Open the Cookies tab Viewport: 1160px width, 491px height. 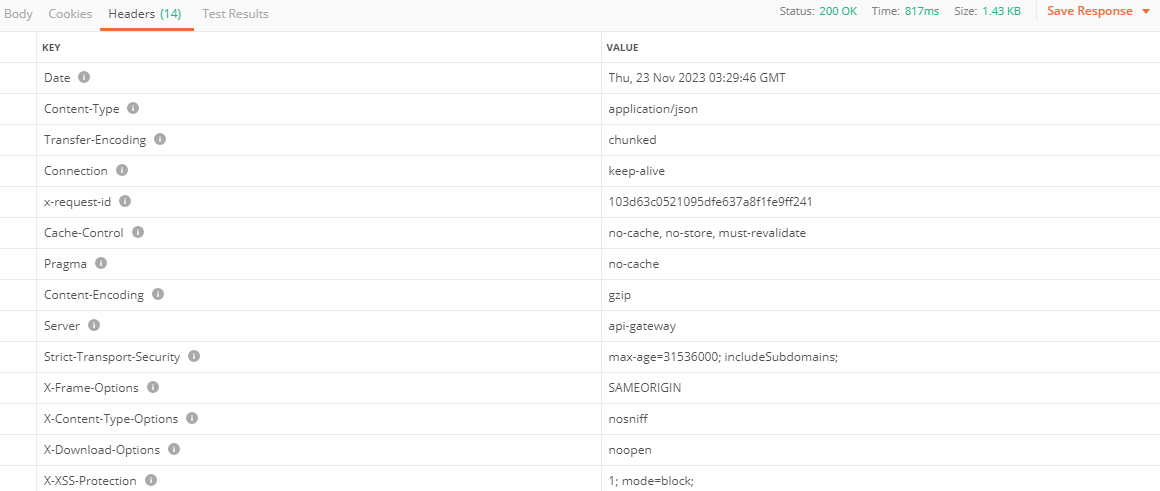point(70,14)
